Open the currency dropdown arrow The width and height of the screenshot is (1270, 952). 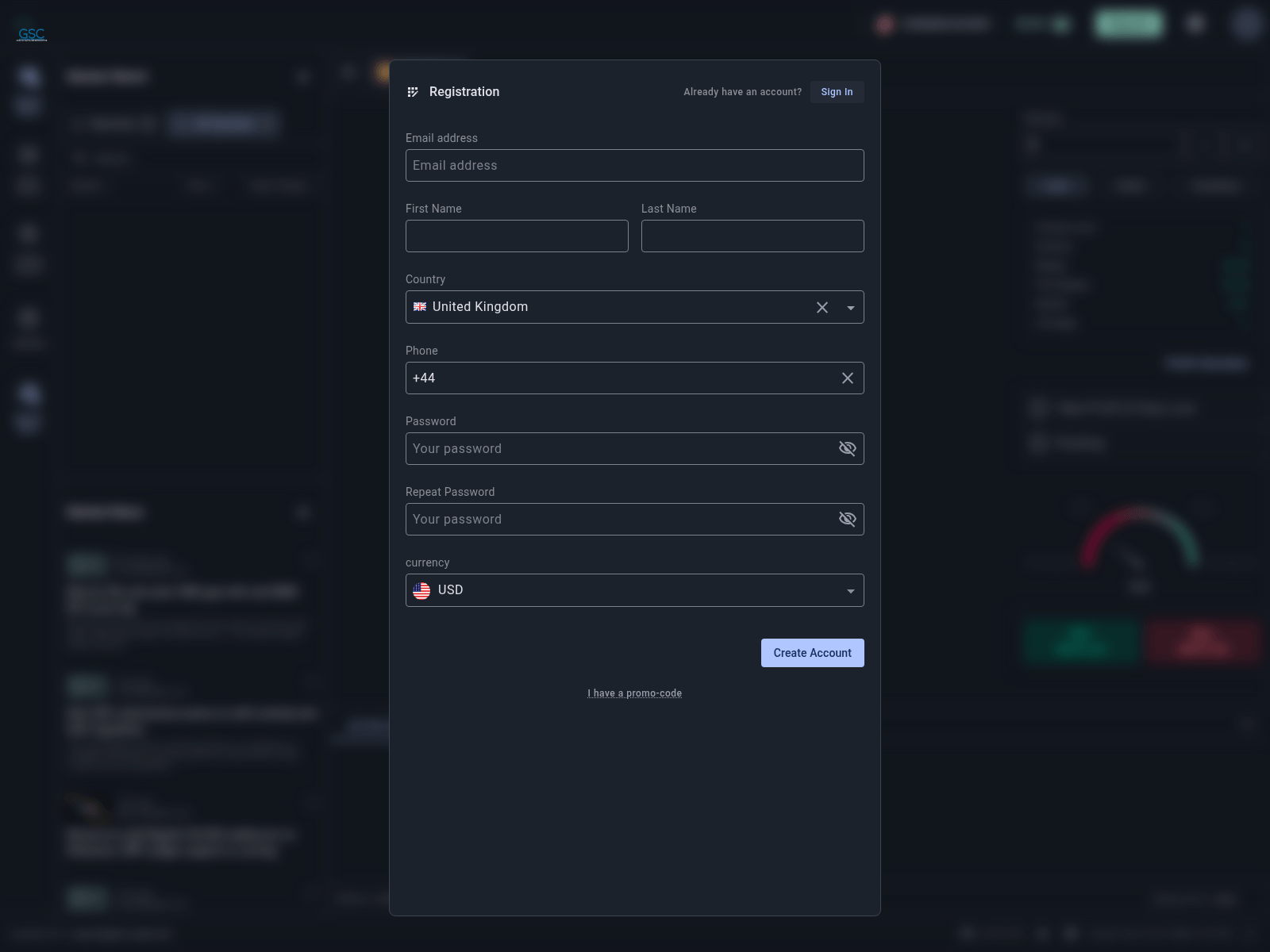tap(851, 591)
